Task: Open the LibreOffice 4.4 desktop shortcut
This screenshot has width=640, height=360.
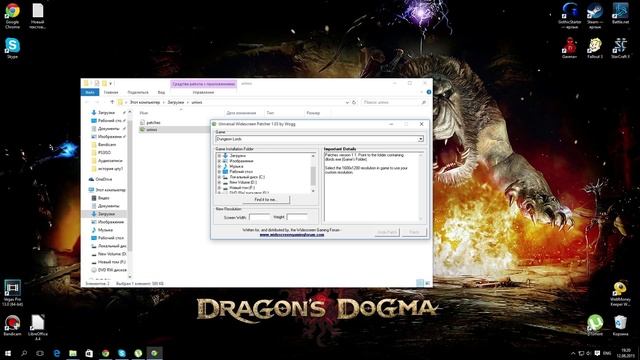Action: (38, 327)
